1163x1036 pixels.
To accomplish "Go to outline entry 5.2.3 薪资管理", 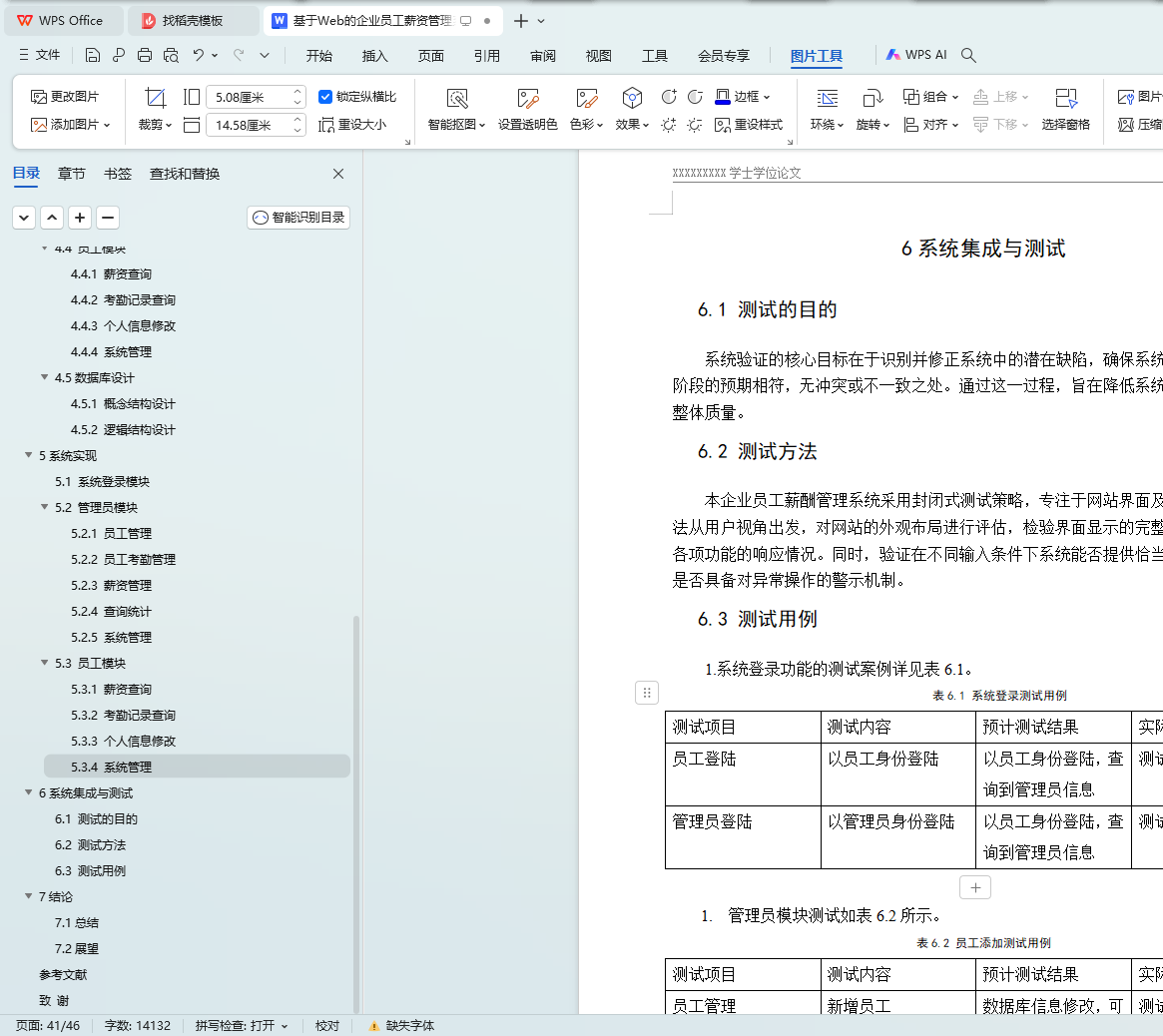I will (x=111, y=585).
